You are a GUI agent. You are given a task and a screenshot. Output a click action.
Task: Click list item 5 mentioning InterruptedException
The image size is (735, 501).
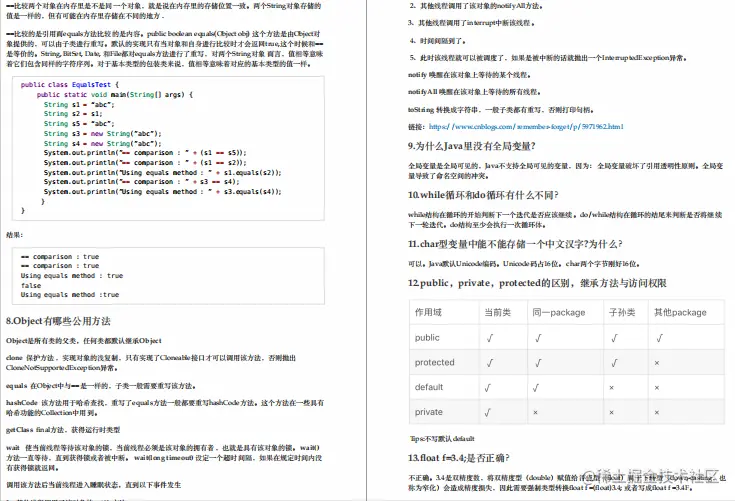click(548, 58)
